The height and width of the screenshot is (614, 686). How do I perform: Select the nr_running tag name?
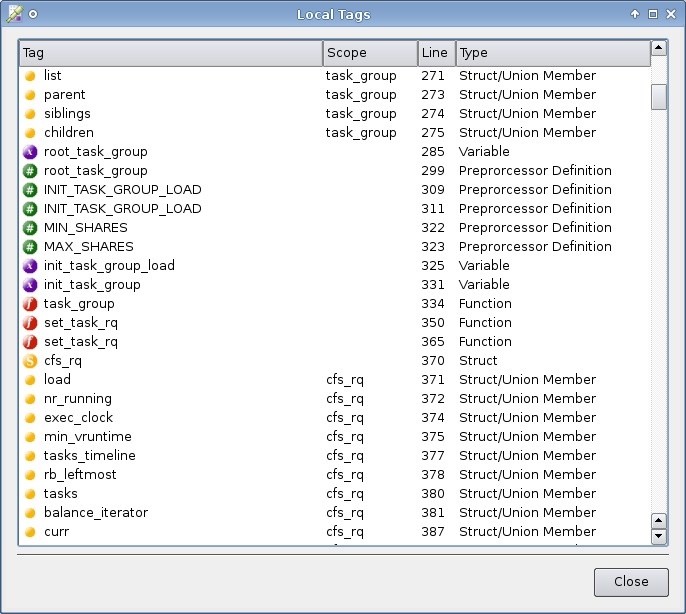point(77,399)
